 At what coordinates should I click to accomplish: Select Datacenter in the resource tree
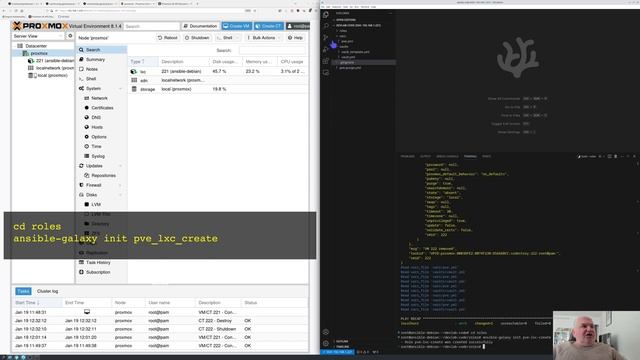[36, 46]
